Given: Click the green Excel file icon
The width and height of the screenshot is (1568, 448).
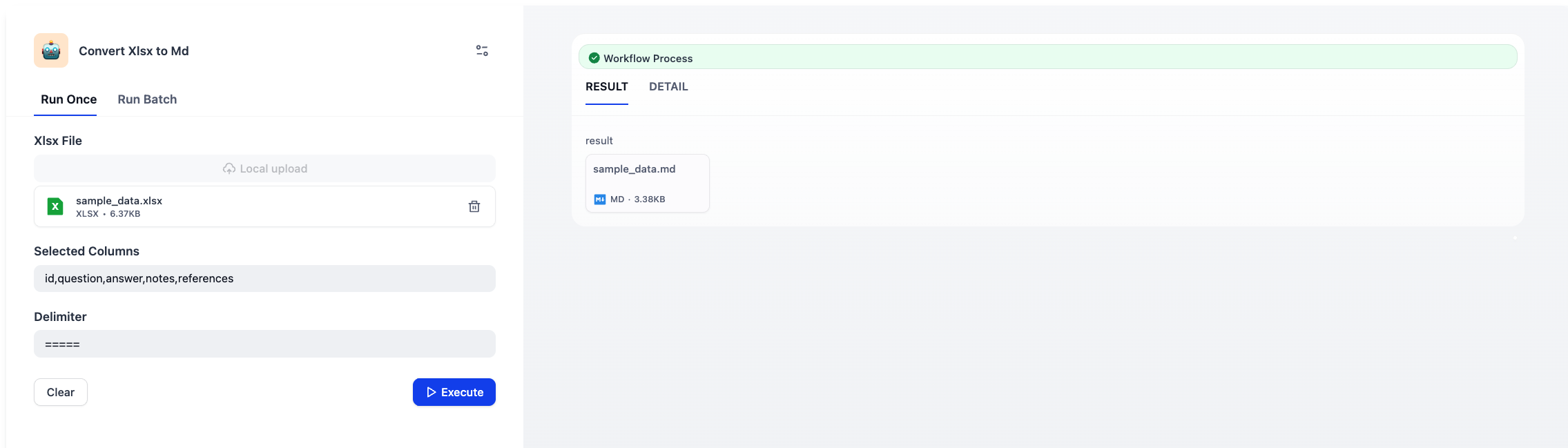Looking at the screenshot, I should (x=55, y=206).
